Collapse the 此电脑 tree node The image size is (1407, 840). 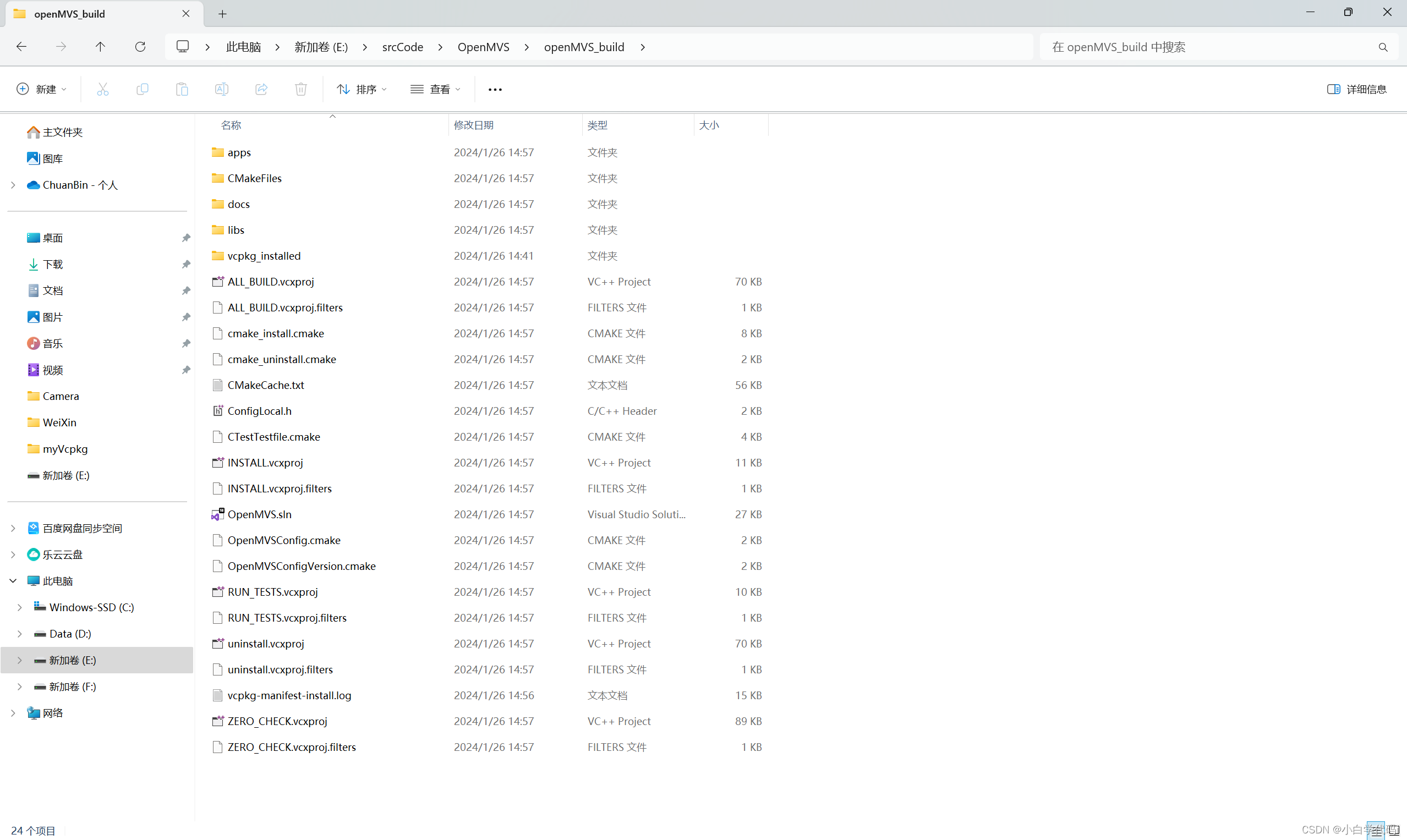point(13,580)
